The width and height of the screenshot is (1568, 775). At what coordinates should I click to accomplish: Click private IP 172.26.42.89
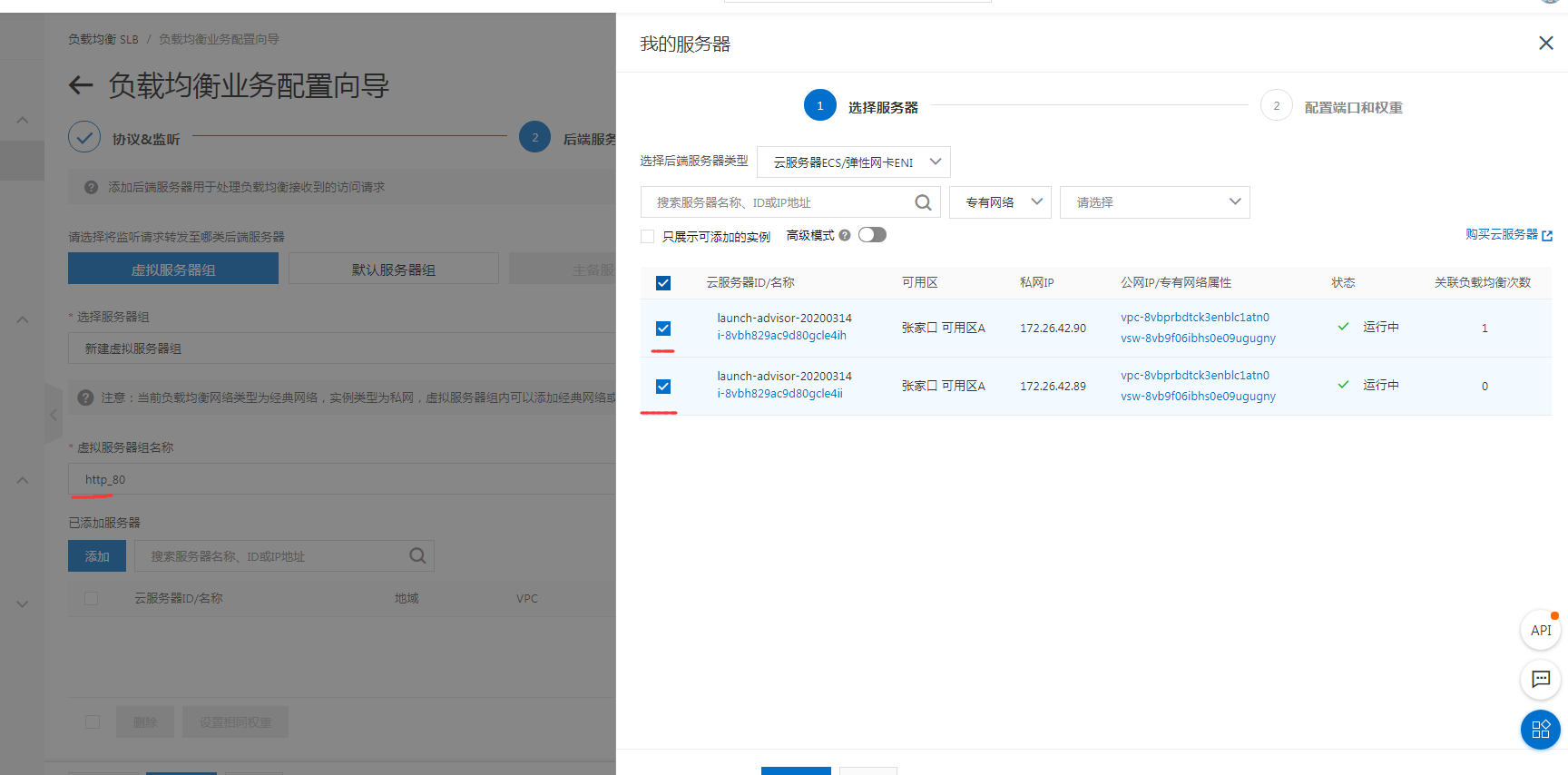click(1053, 387)
